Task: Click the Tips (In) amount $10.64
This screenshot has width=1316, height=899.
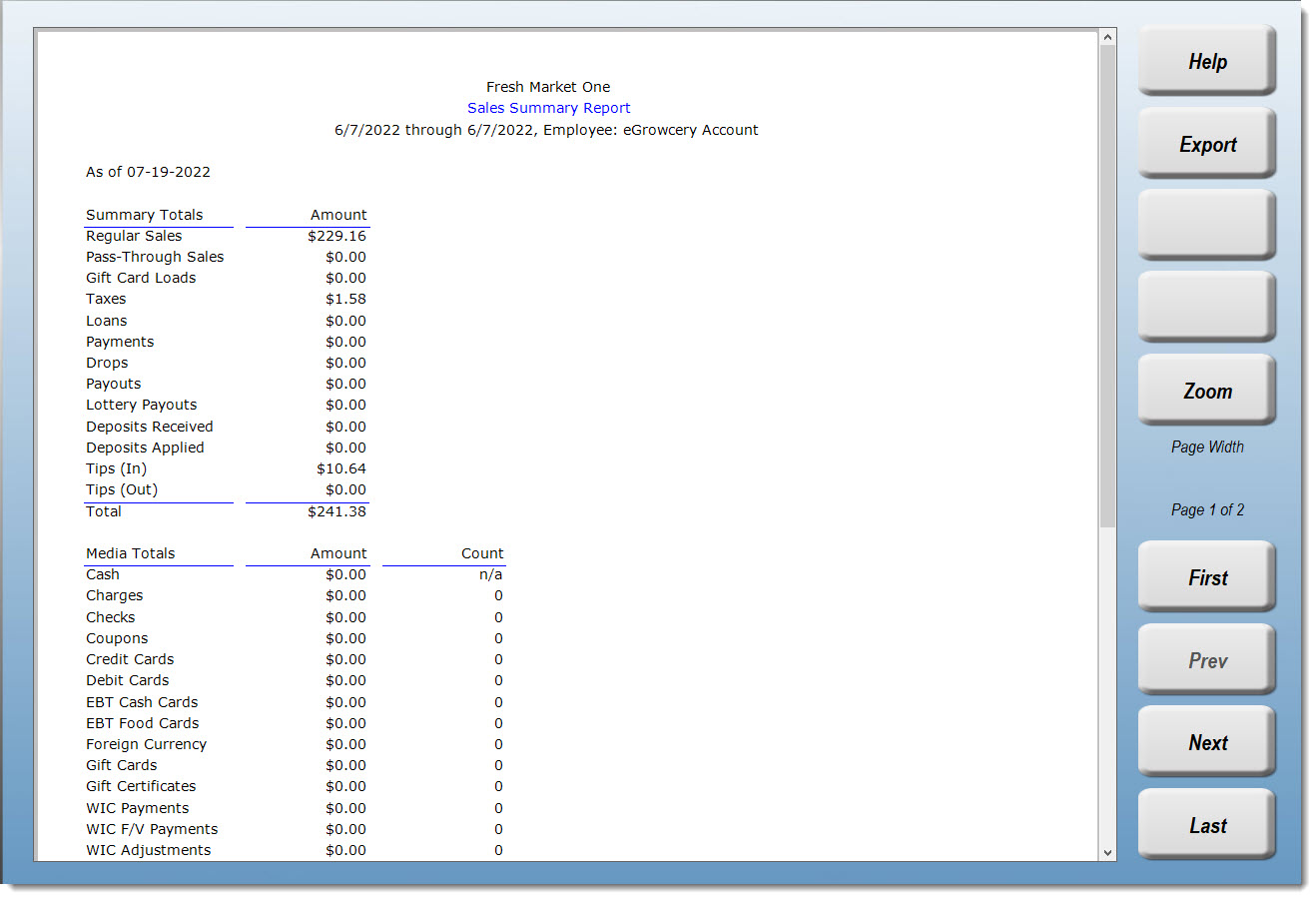Action: [x=341, y=468]
